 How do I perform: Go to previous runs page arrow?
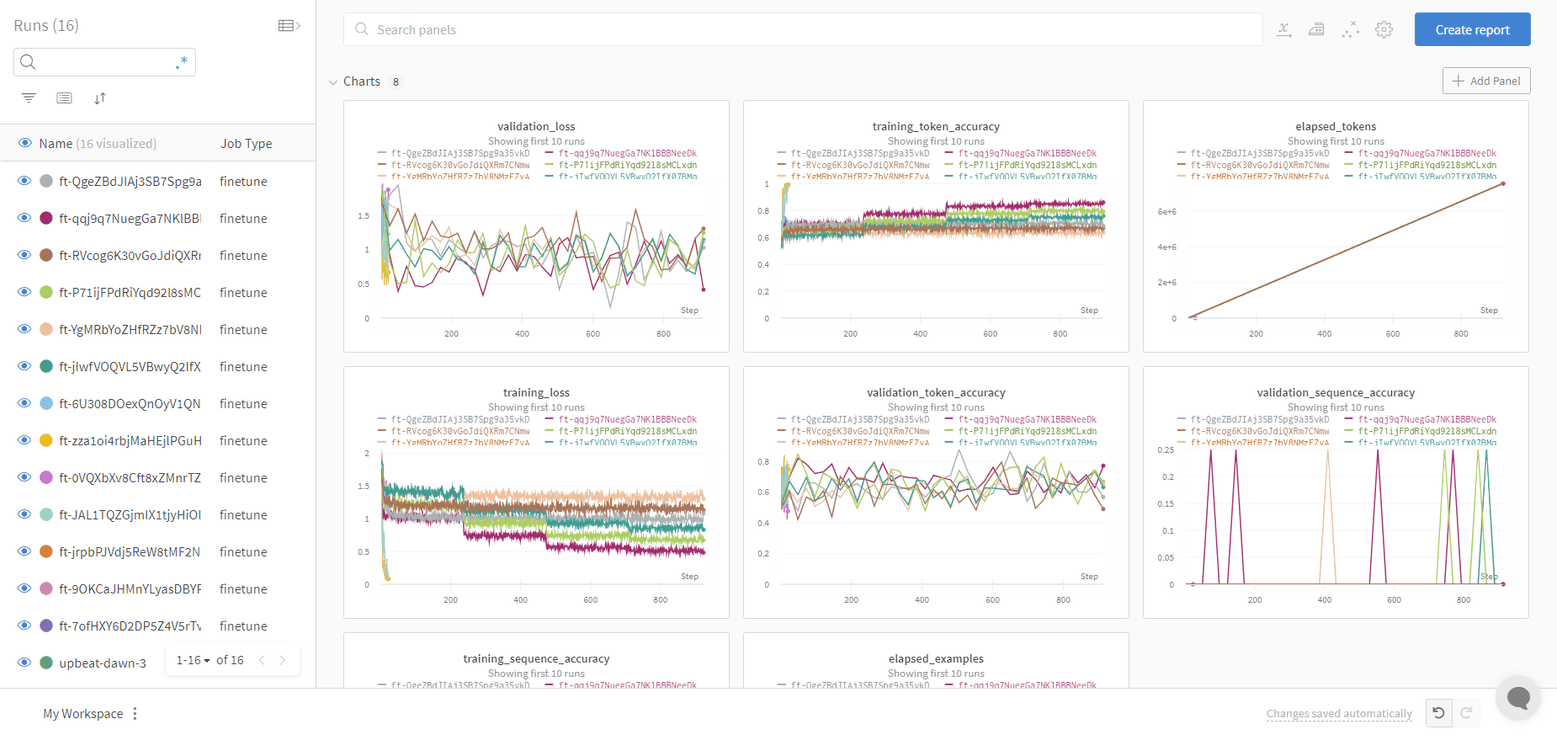(x=262, y=660)
